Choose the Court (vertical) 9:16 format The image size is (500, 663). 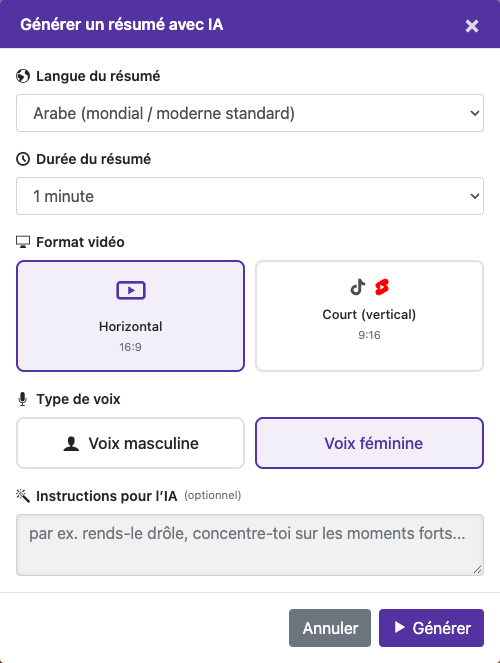click(369, 316)
